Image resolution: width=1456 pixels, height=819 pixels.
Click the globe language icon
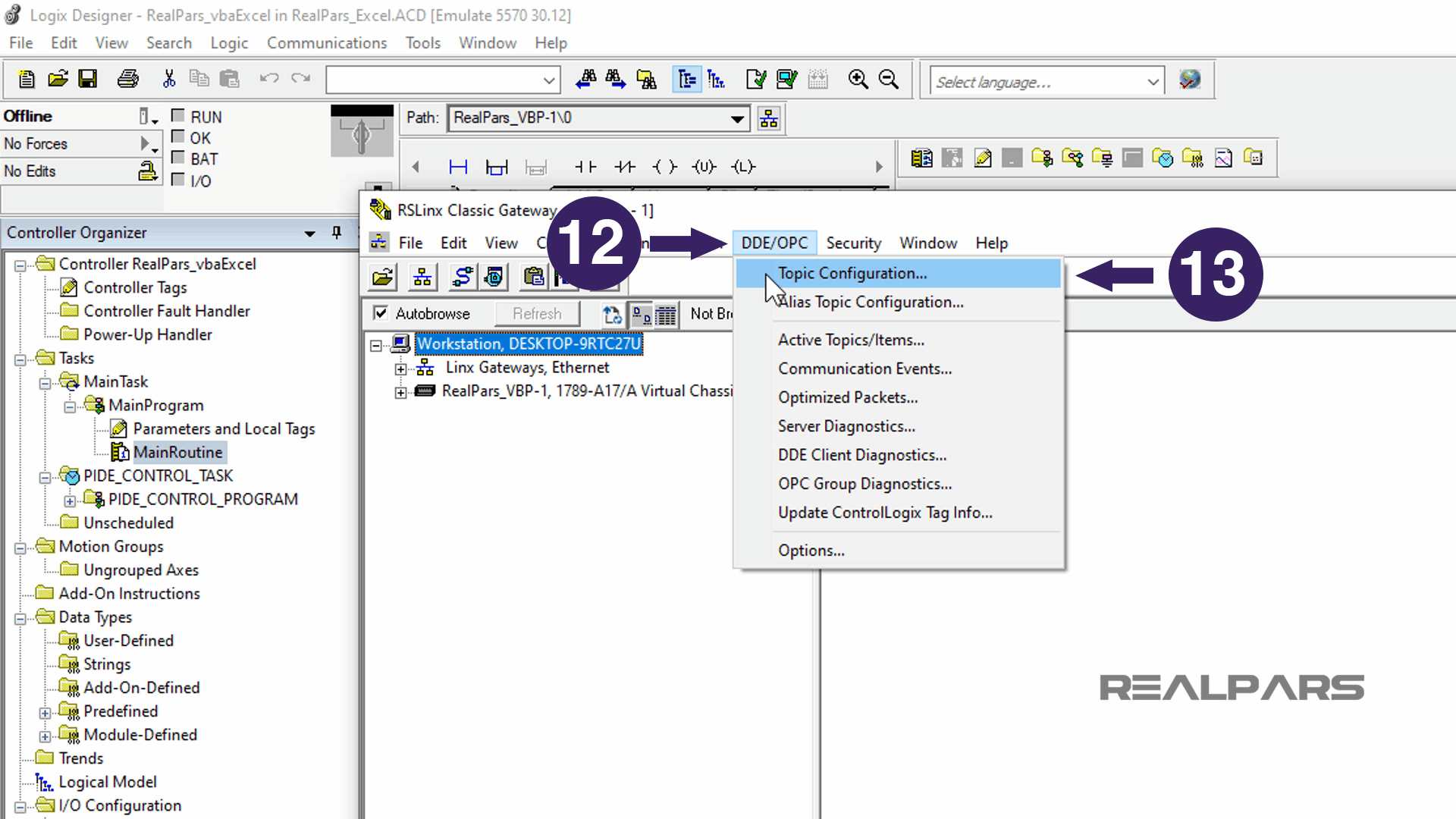coord(1190,79)
